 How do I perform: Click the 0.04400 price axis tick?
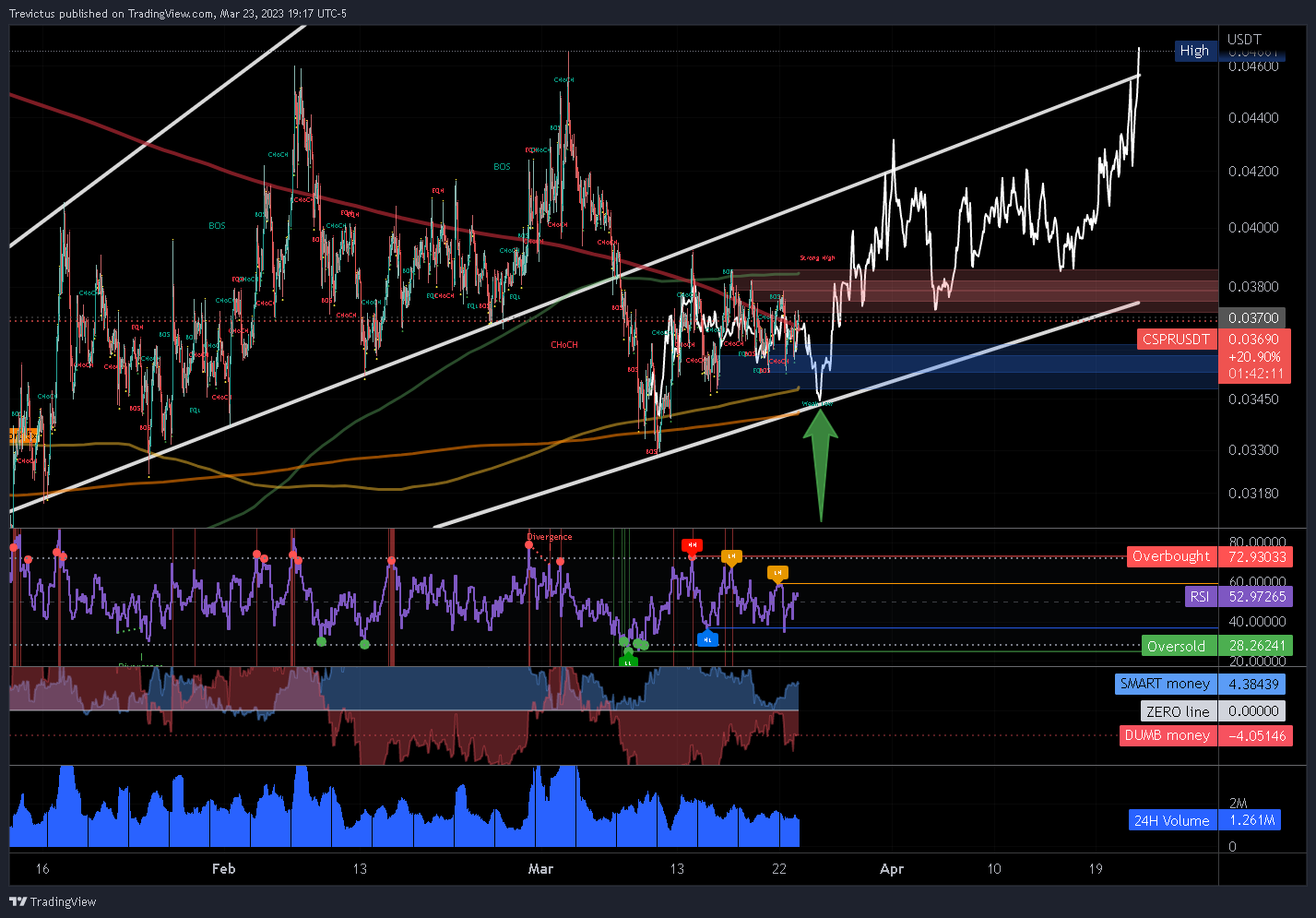[x=1254, y=118]
